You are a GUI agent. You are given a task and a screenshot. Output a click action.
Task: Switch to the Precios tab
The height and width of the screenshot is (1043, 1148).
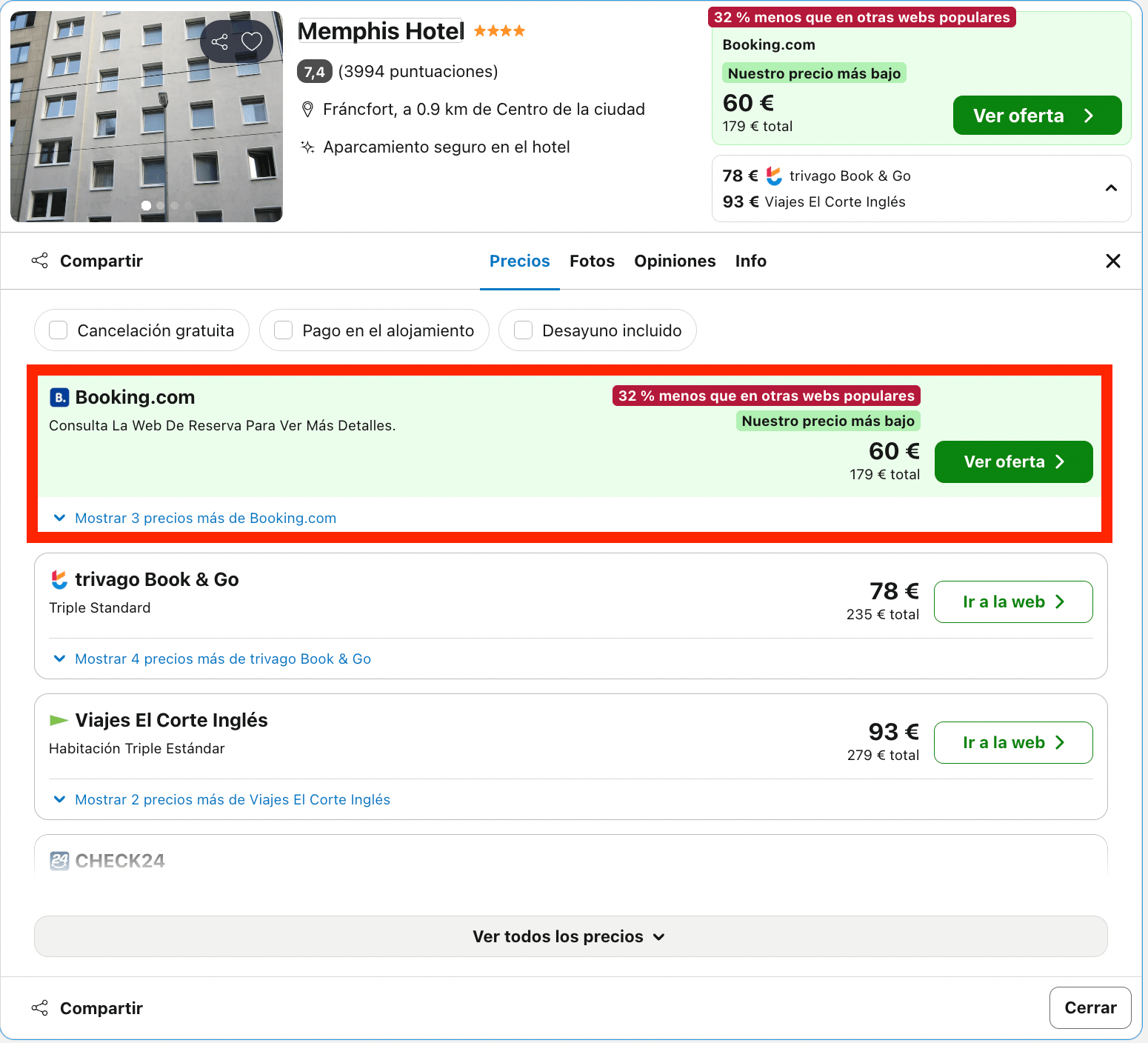(520, 261)
